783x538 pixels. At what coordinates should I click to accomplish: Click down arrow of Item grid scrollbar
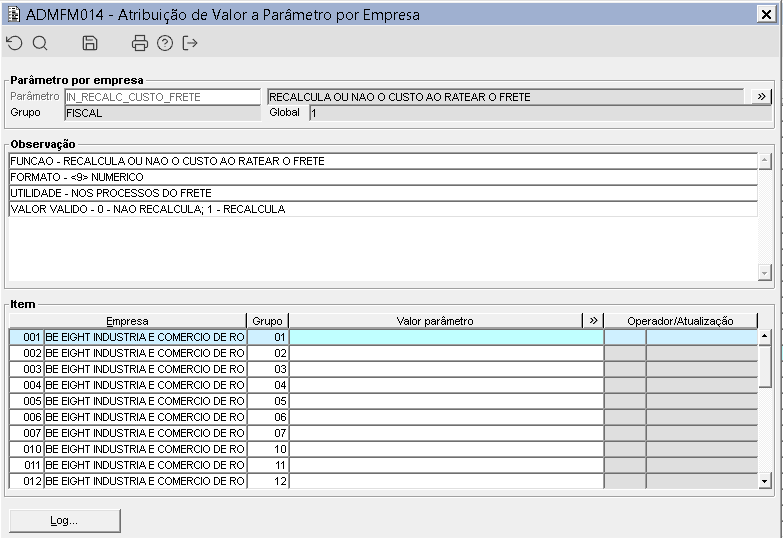click(765, 482)
